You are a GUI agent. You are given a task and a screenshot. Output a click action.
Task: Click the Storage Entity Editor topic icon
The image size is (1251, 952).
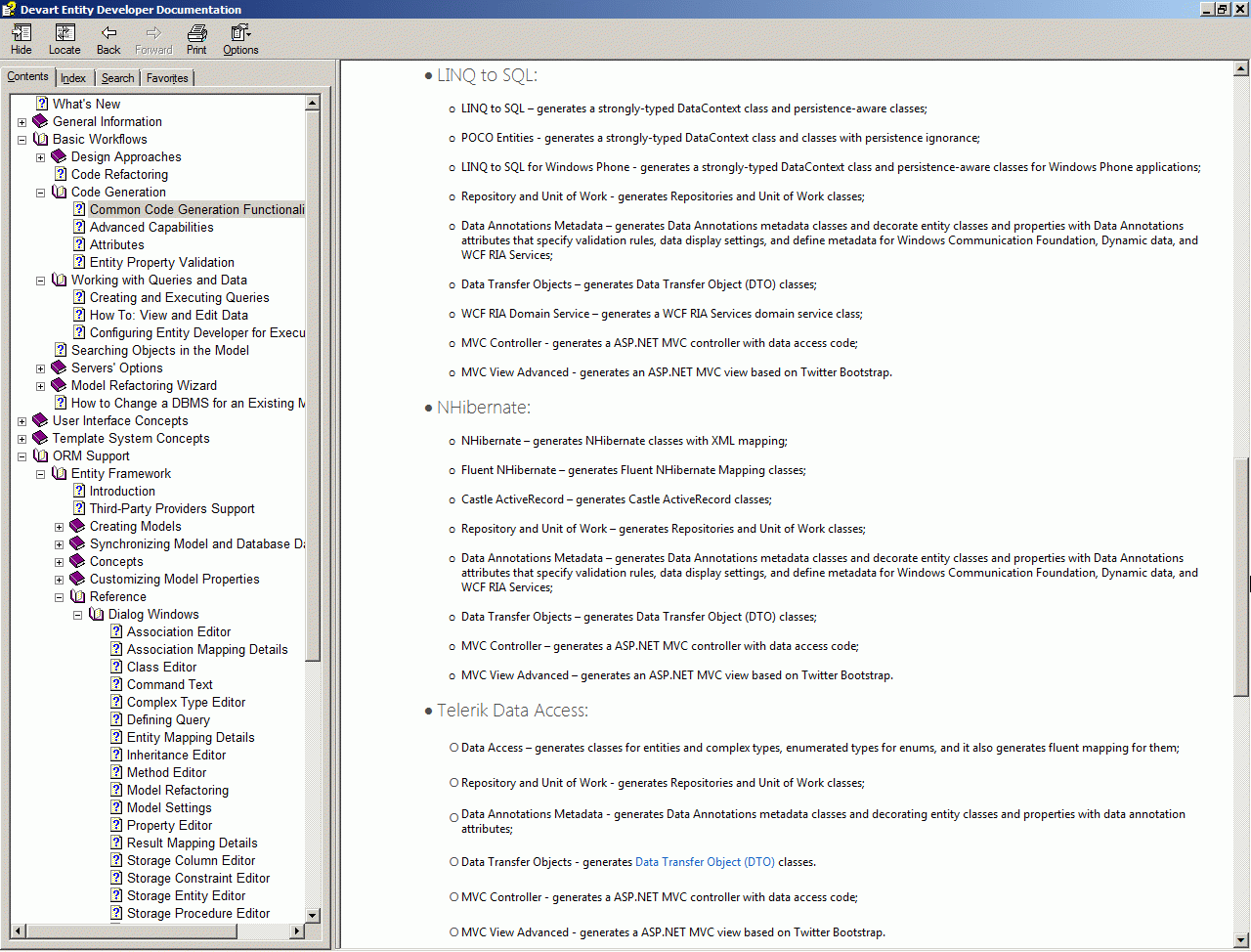(x=116, y=895)
